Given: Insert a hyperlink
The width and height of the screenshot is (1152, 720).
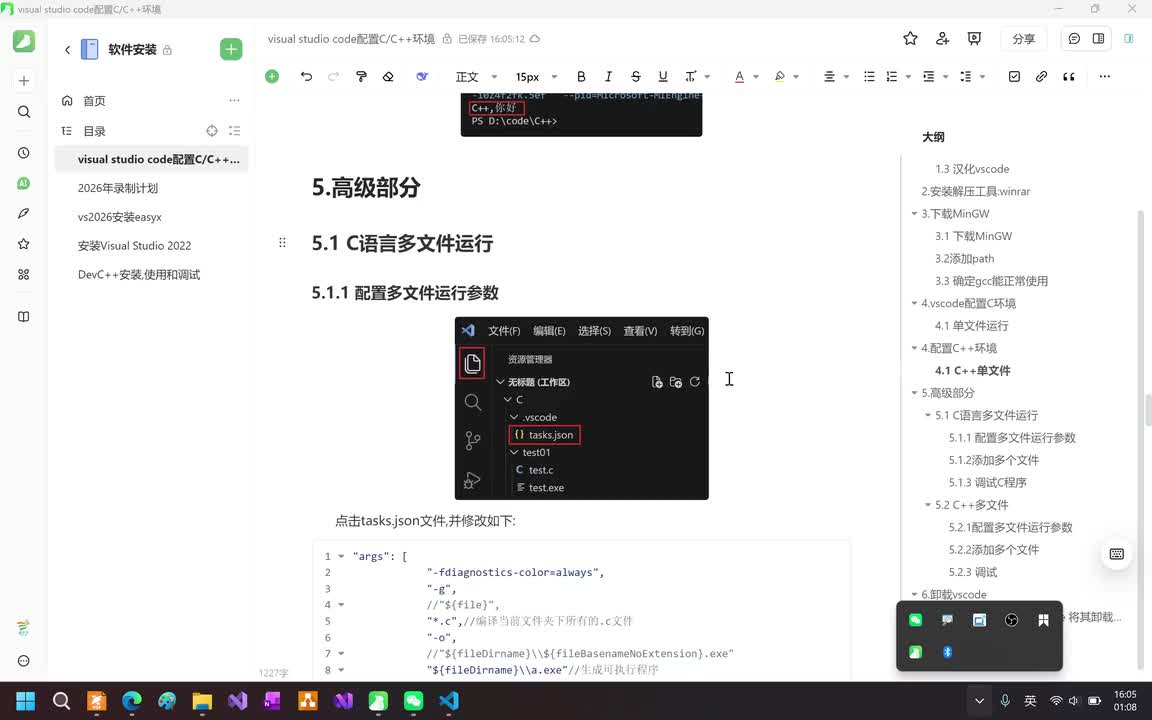Looking at the screenshot, I should [1041, 76].
